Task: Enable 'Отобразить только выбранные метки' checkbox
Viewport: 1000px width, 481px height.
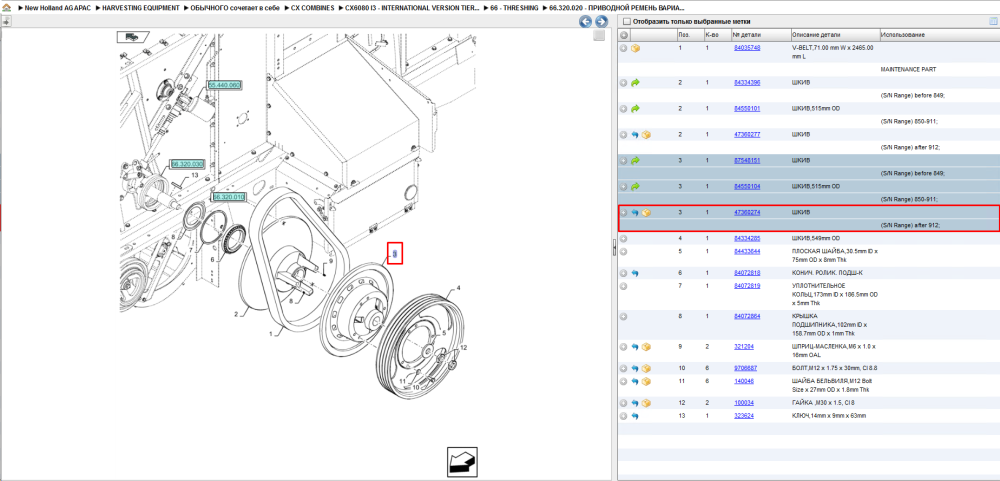Action: point(627,22)
